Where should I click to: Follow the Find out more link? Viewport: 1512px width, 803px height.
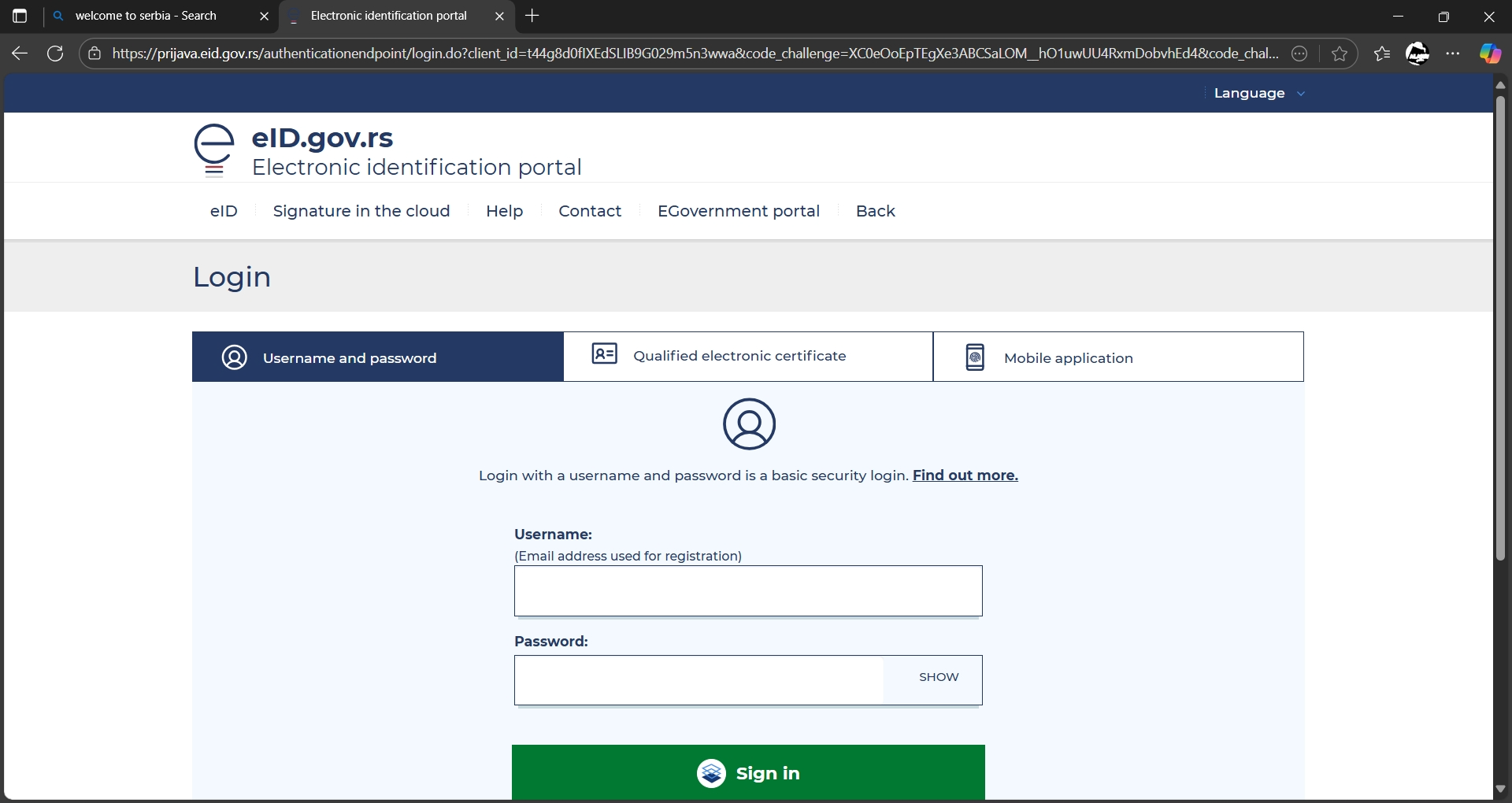tap(965, 476)
